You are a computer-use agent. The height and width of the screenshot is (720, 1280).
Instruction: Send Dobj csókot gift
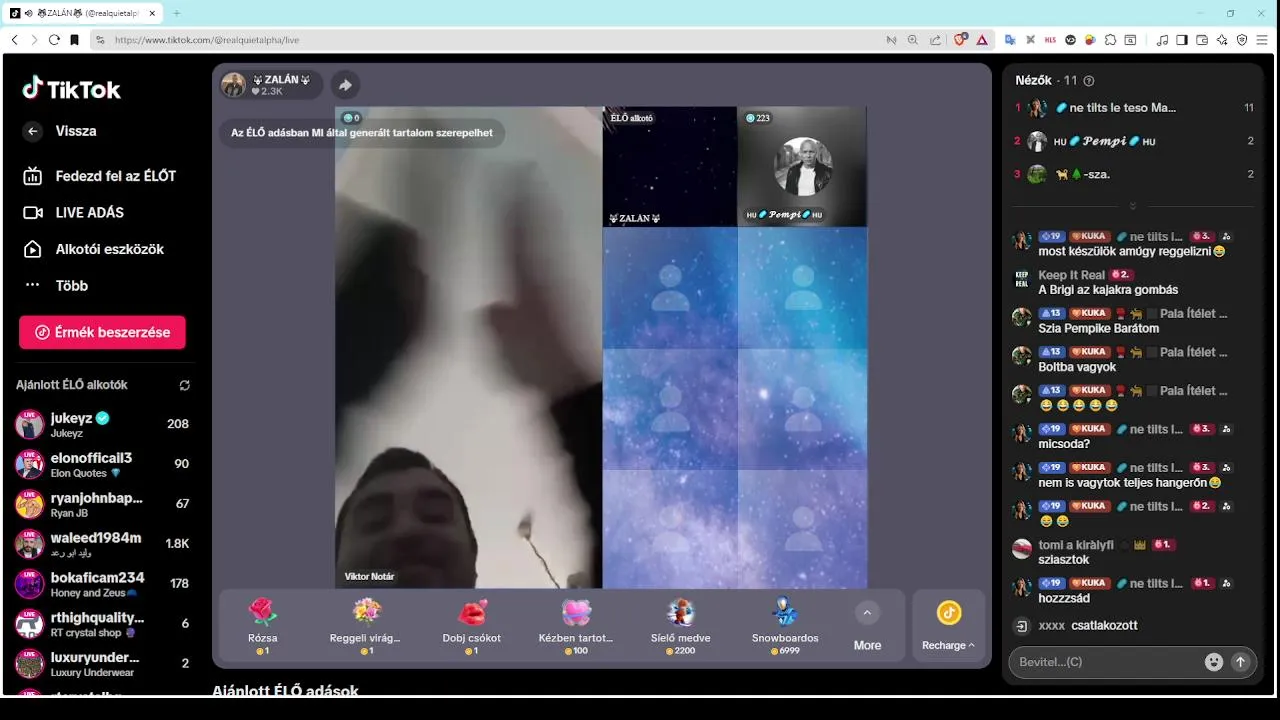tap(472, 625)
